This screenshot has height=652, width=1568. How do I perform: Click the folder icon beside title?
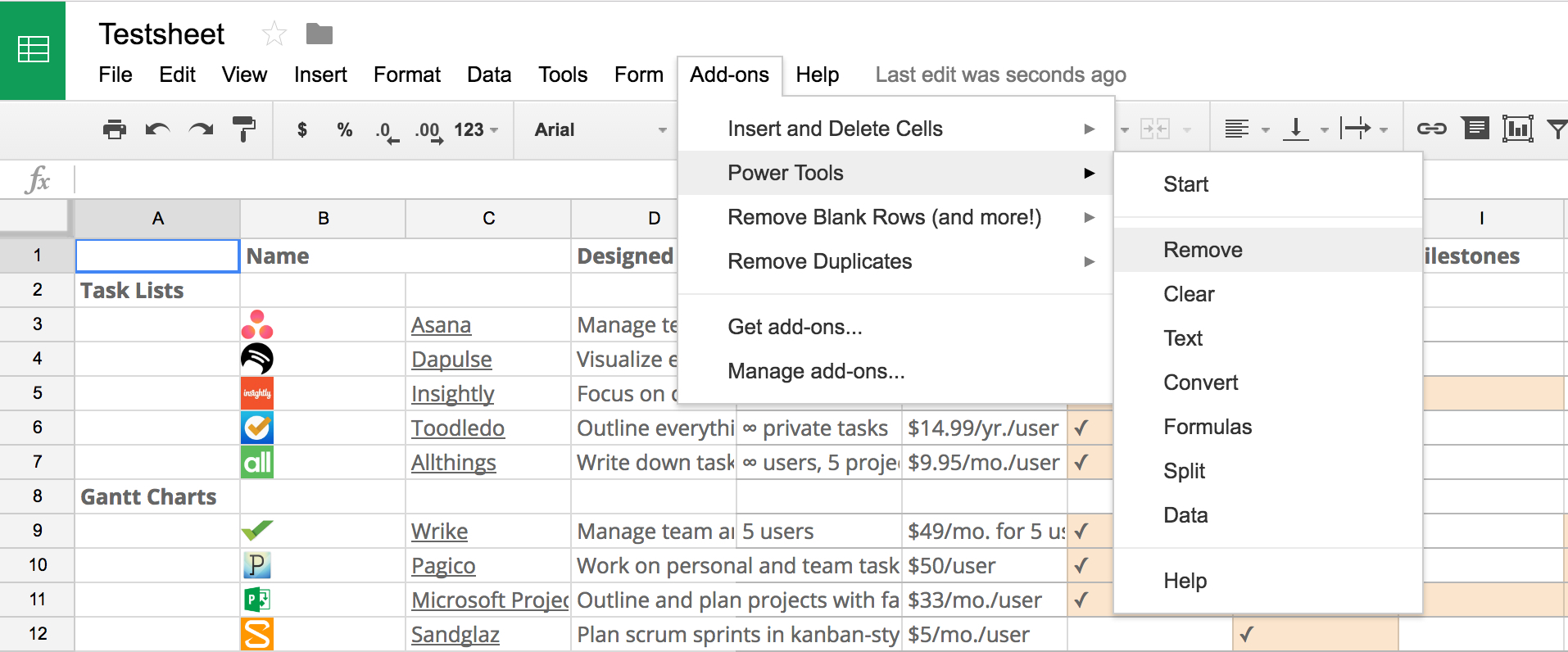point(319,34)
